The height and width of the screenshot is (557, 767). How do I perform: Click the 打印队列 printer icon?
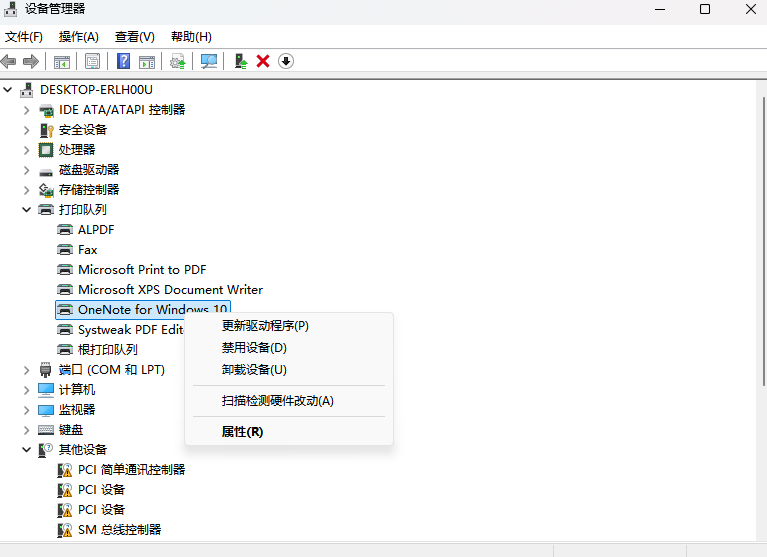click(x=46, y=210)
